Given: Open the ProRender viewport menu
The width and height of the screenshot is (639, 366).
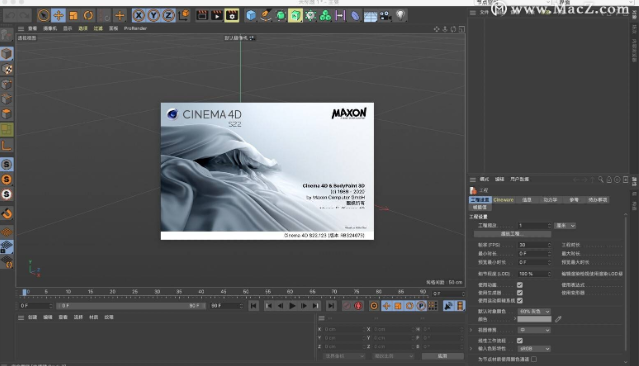Looking at the screenshot, I should click(135, 28).
